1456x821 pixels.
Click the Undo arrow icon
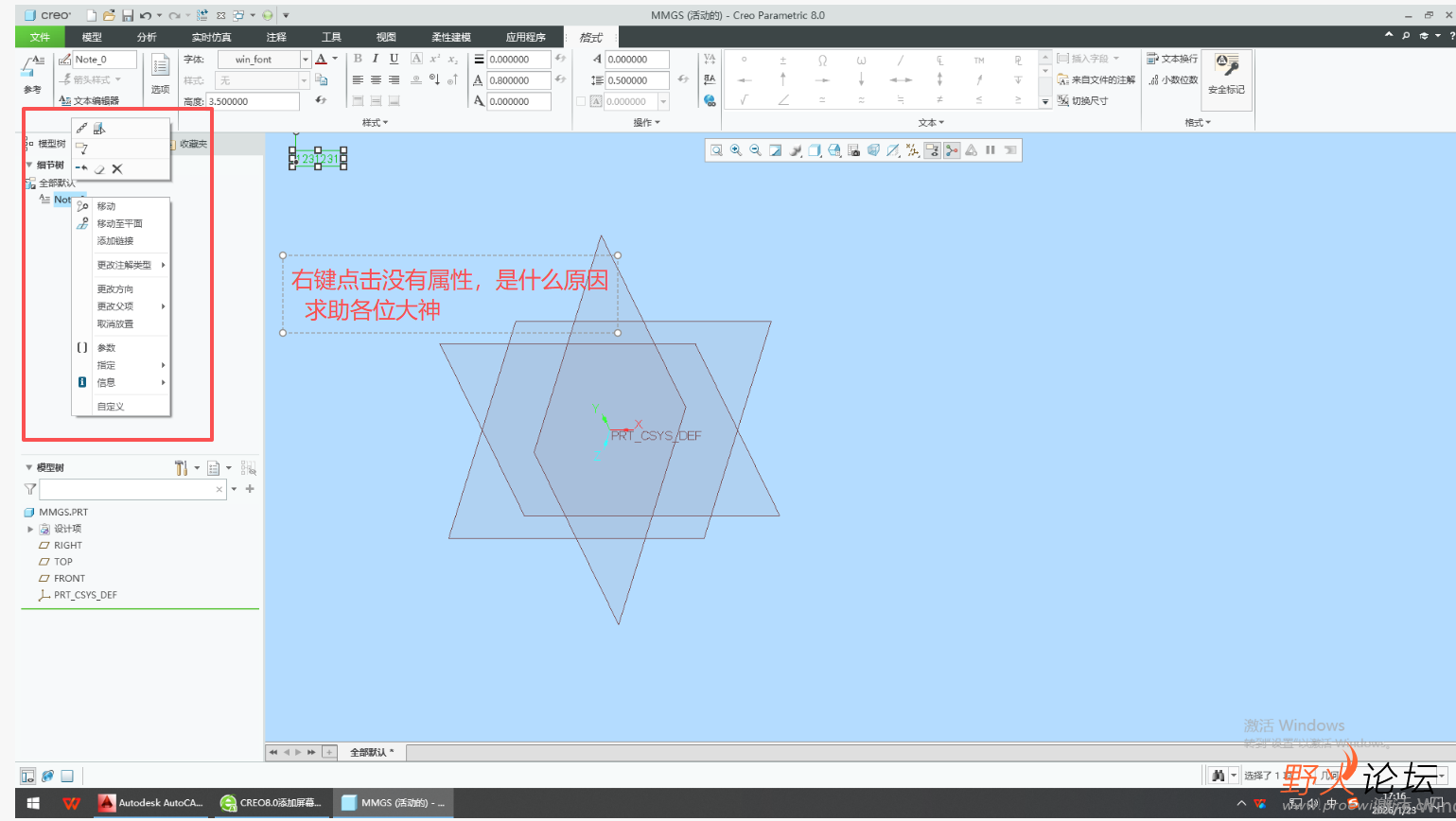click(x=145, y=15)
